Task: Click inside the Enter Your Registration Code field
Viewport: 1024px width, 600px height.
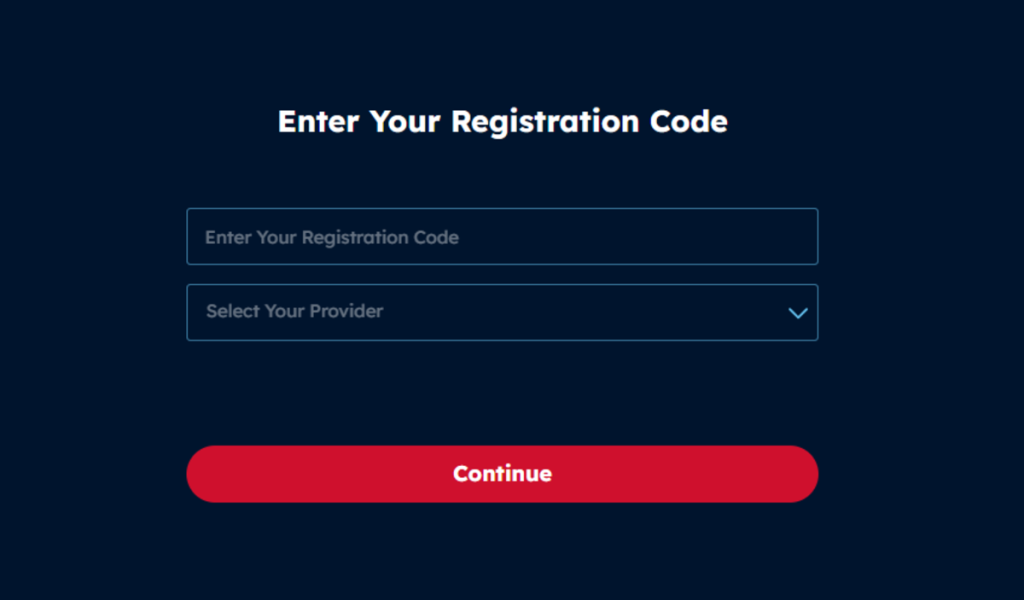Action: click(502, 236)
